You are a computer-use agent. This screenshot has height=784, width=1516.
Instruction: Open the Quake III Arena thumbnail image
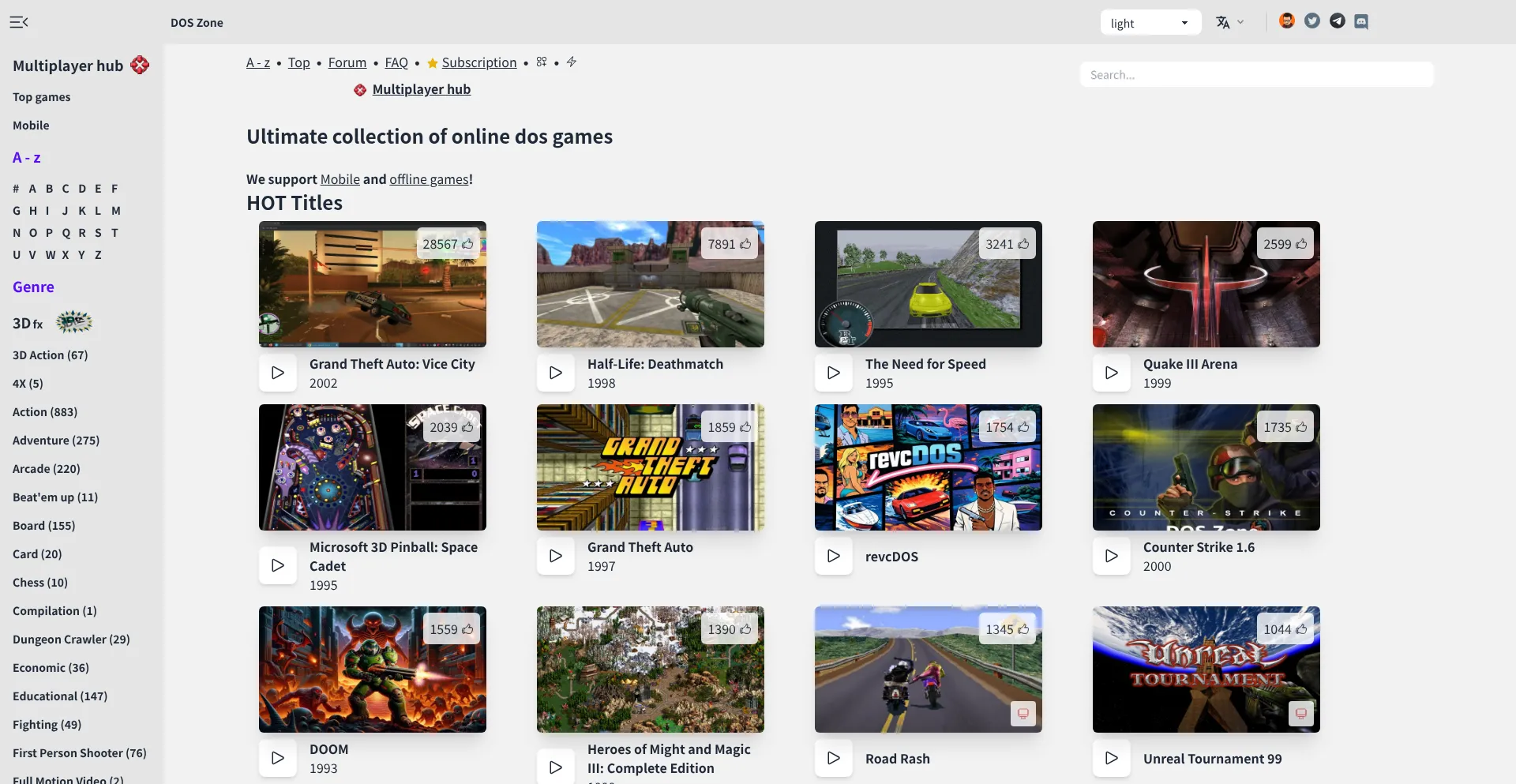[x=1206, y=284]
